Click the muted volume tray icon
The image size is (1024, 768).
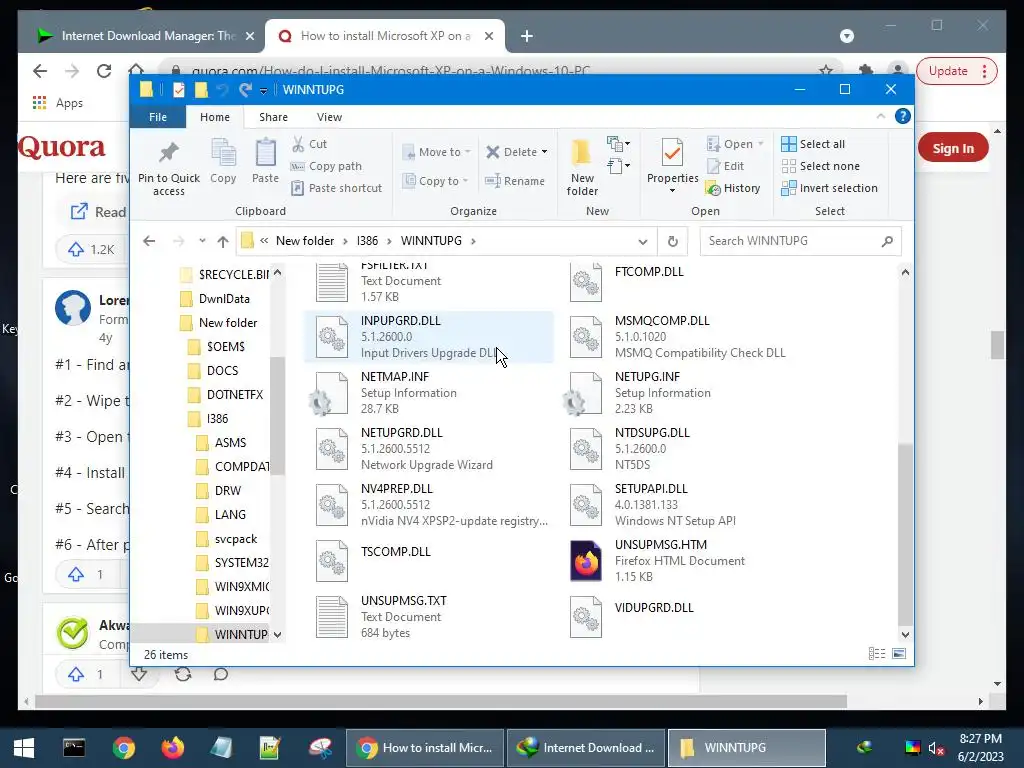[x=936, y=748]
